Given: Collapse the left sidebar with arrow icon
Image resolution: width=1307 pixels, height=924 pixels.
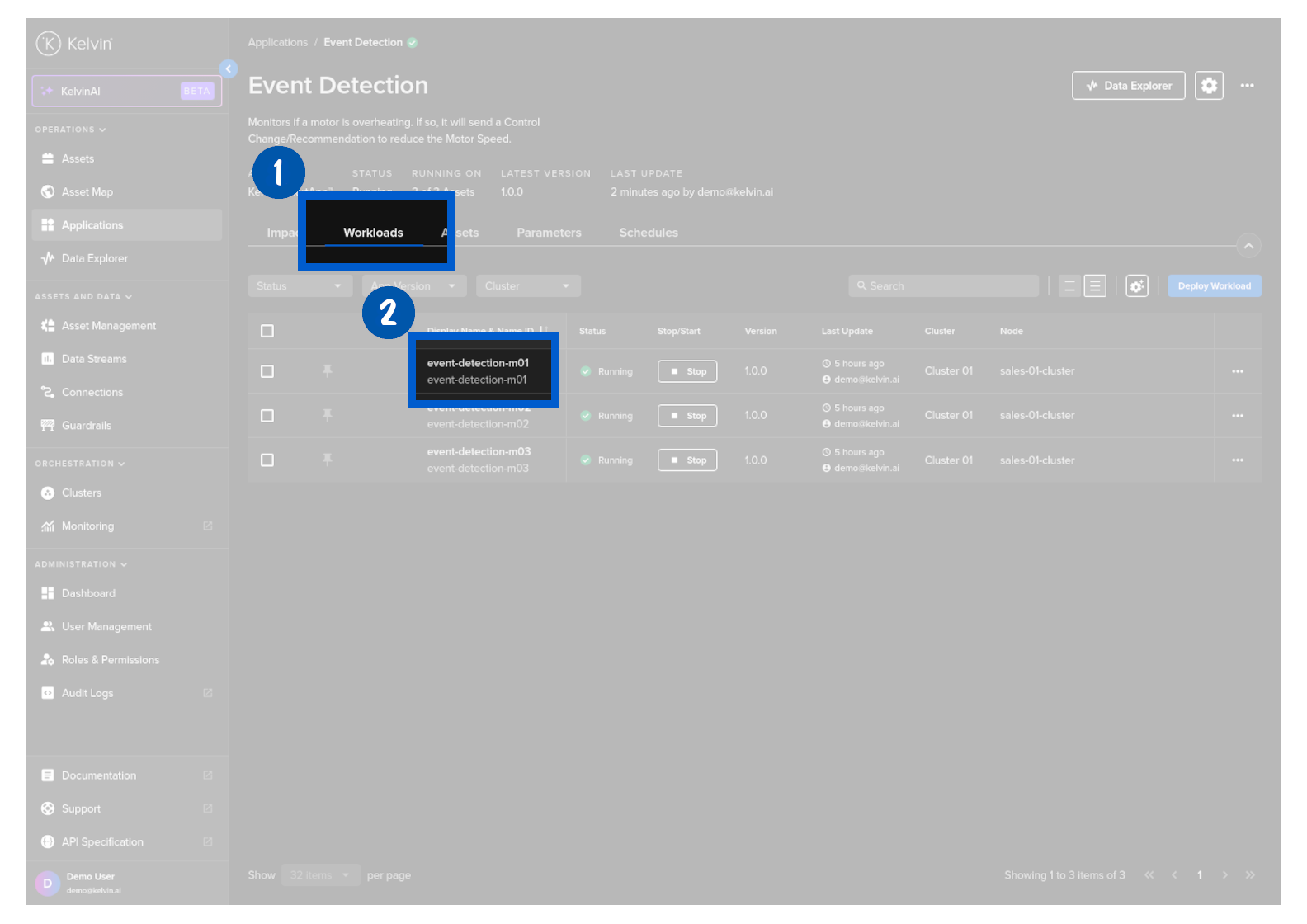Looking at the screenshot, I should coord(229,69).
